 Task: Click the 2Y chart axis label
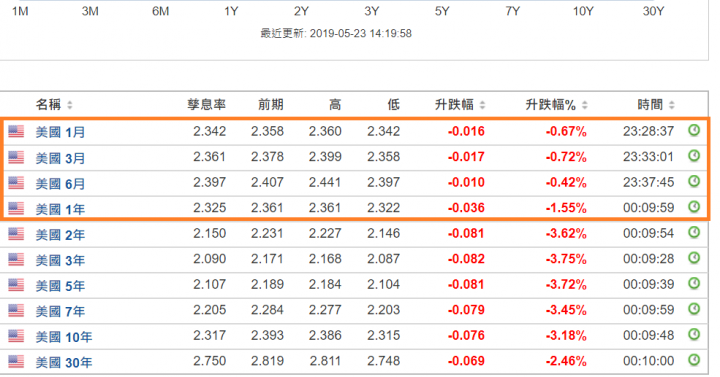pos(301,11)
